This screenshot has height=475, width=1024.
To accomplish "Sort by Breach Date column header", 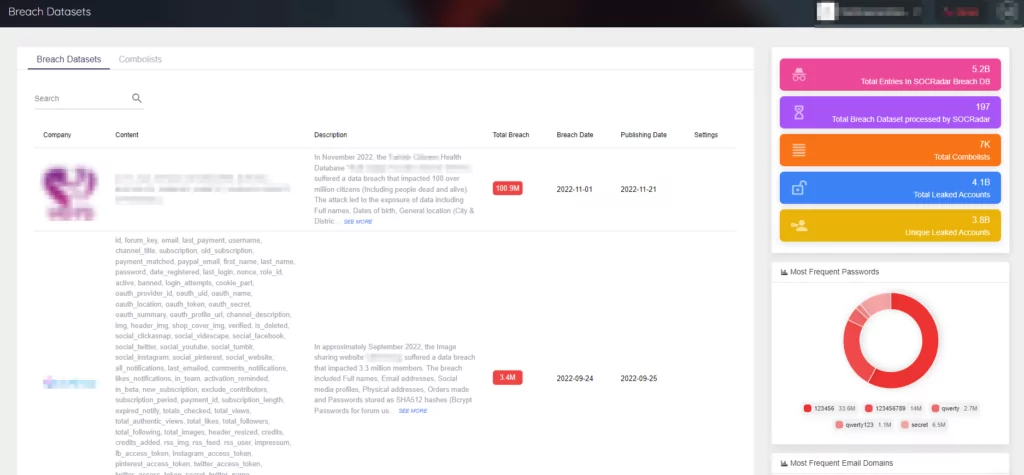I will tap(575, 135).
